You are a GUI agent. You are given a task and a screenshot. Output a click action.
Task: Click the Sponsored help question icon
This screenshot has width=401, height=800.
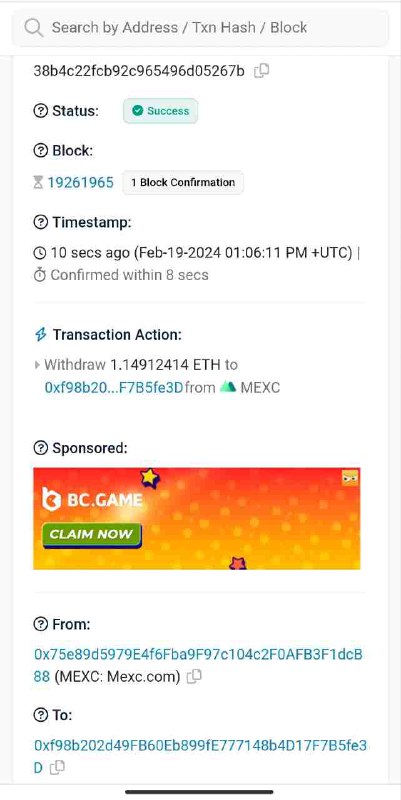(x=40, y=448)
